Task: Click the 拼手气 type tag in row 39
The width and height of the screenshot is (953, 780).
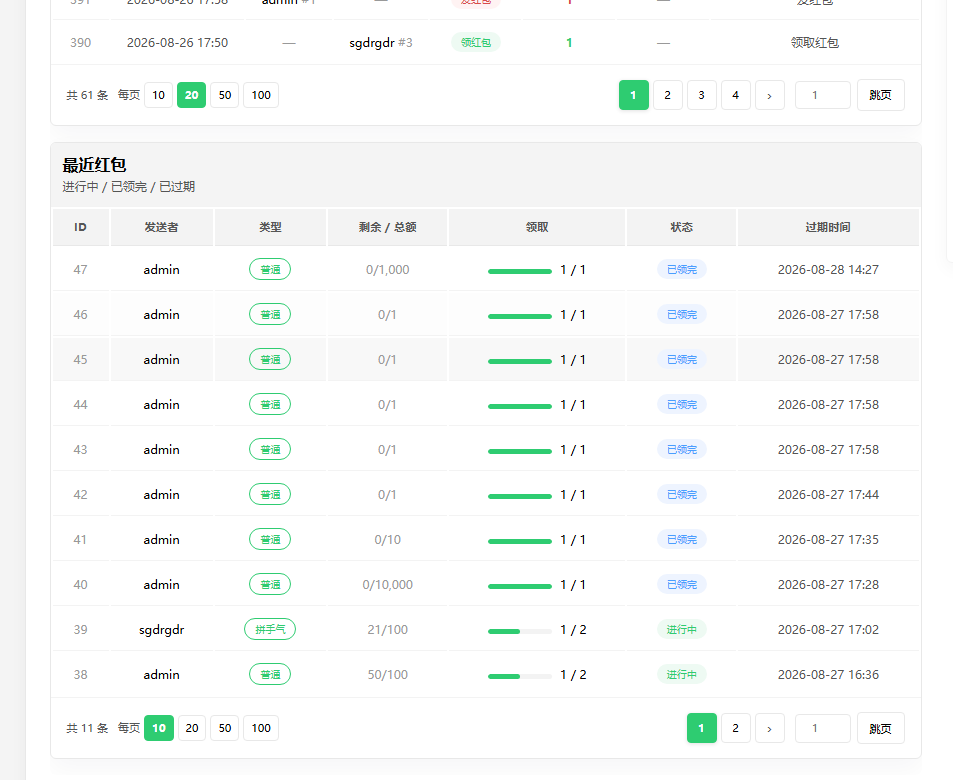Action: point(270,629)
